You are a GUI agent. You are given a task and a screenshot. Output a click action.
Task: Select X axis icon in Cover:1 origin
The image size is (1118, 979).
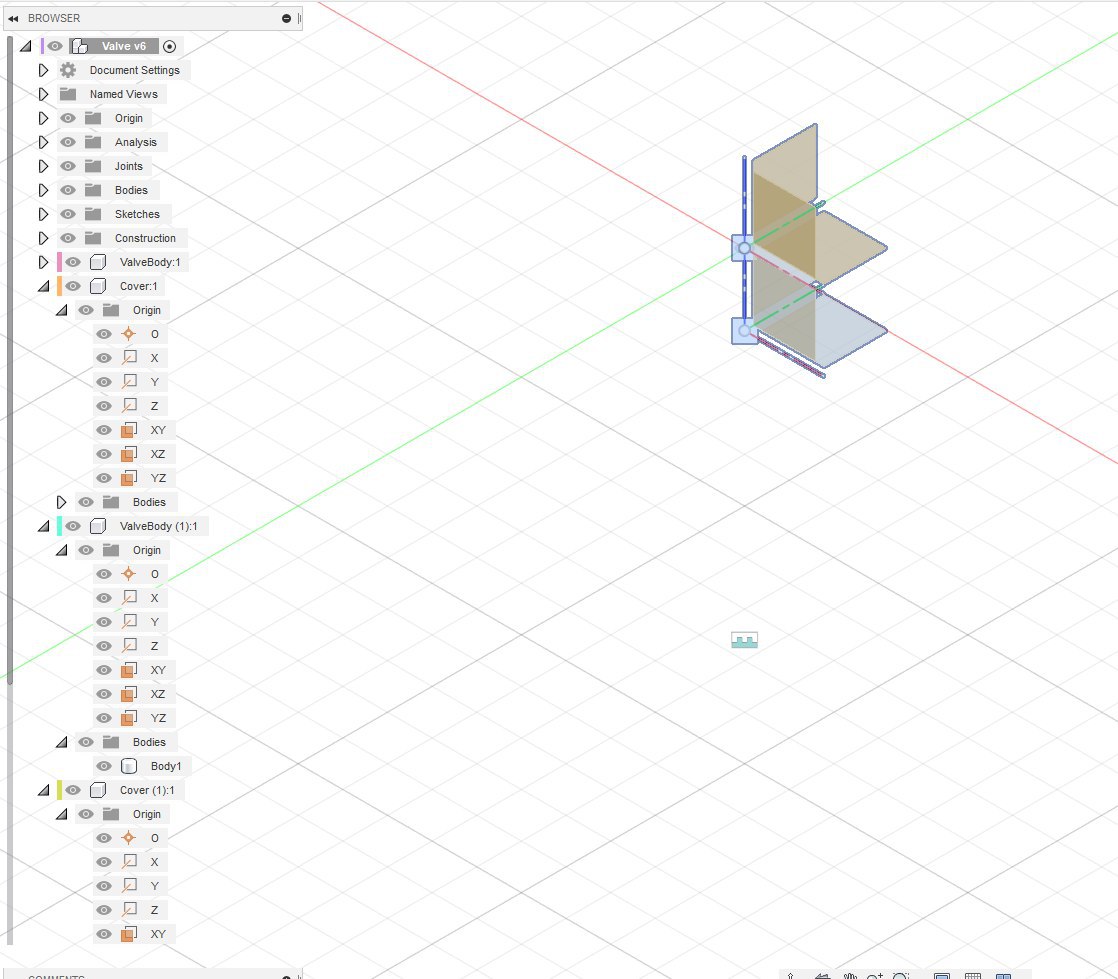129,358
